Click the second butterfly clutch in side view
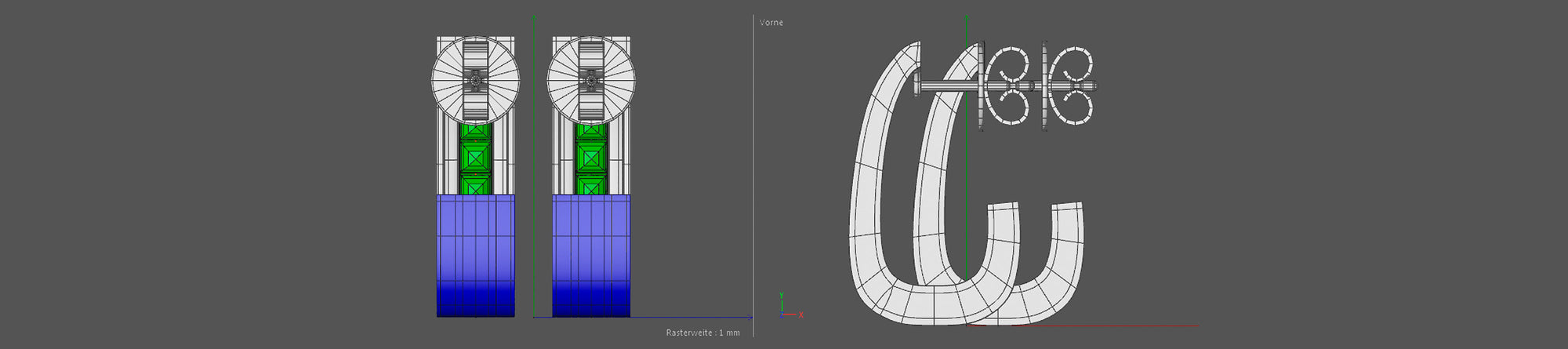The width and height of the screenshot is (1568, 349). point(1071,85)
